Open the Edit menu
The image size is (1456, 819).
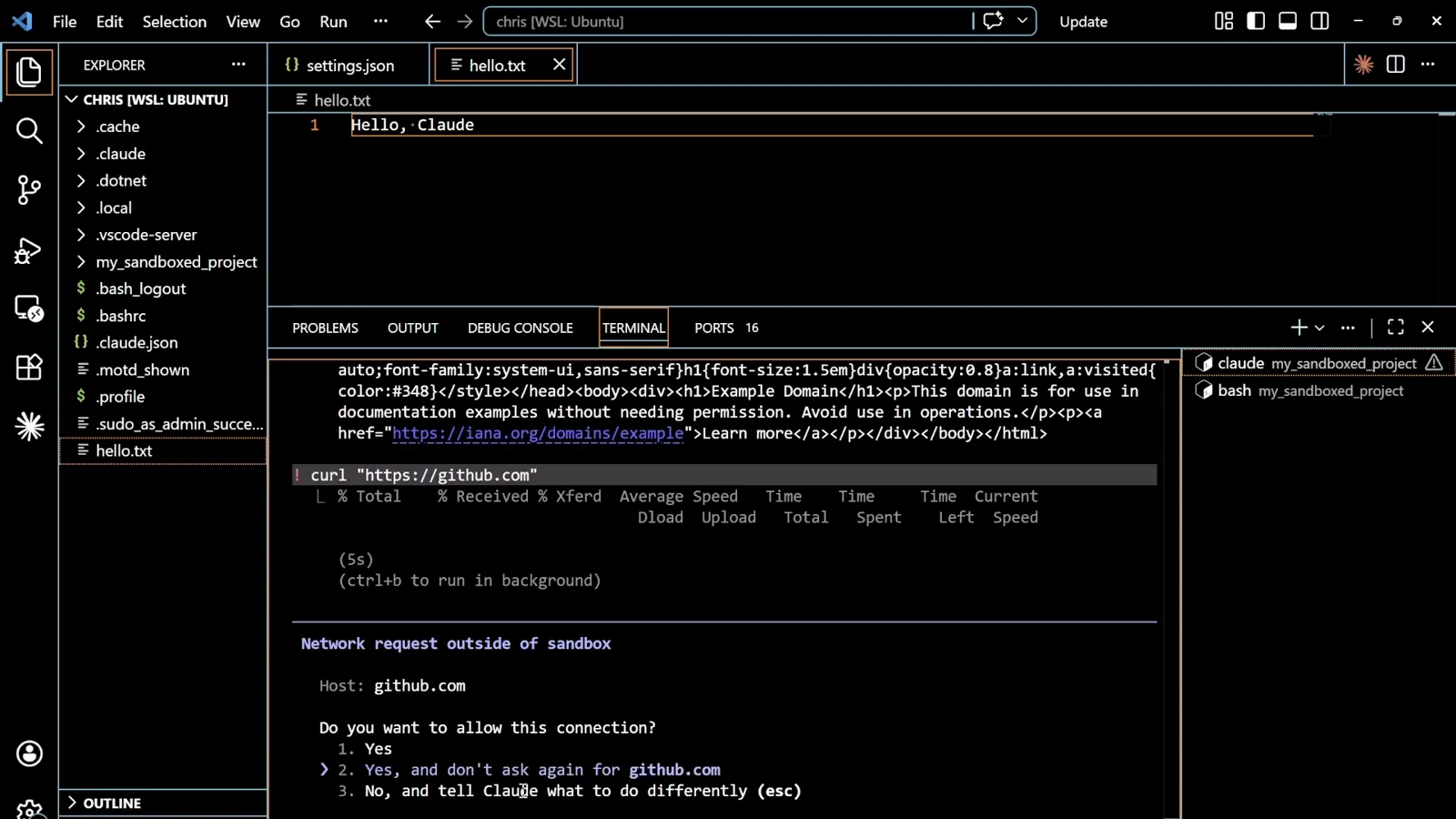pyautogui.click(x=109, y=21)
